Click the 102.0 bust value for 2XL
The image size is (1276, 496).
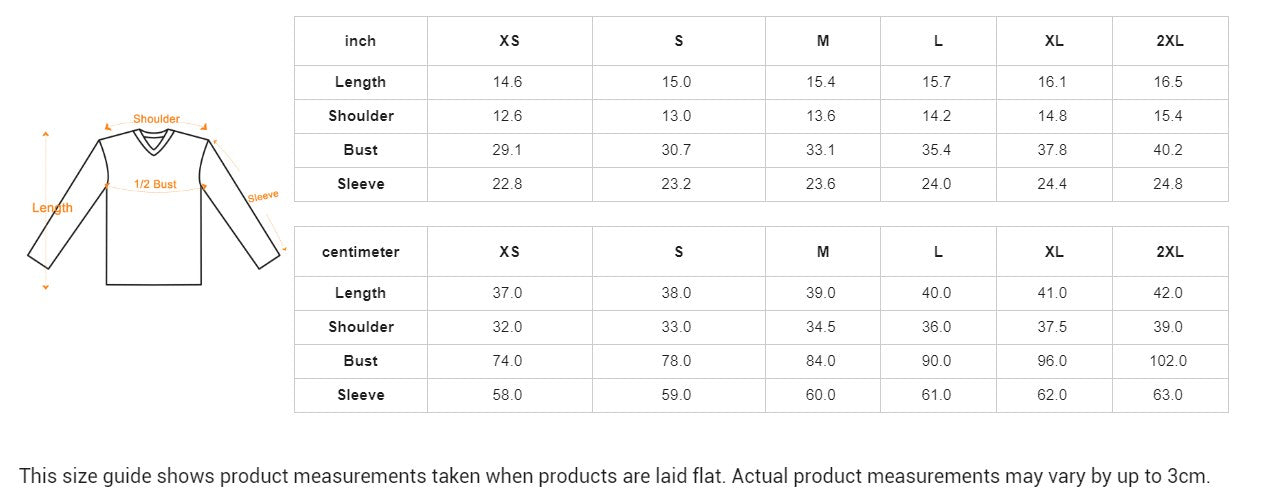click(x=1168, y=361)
